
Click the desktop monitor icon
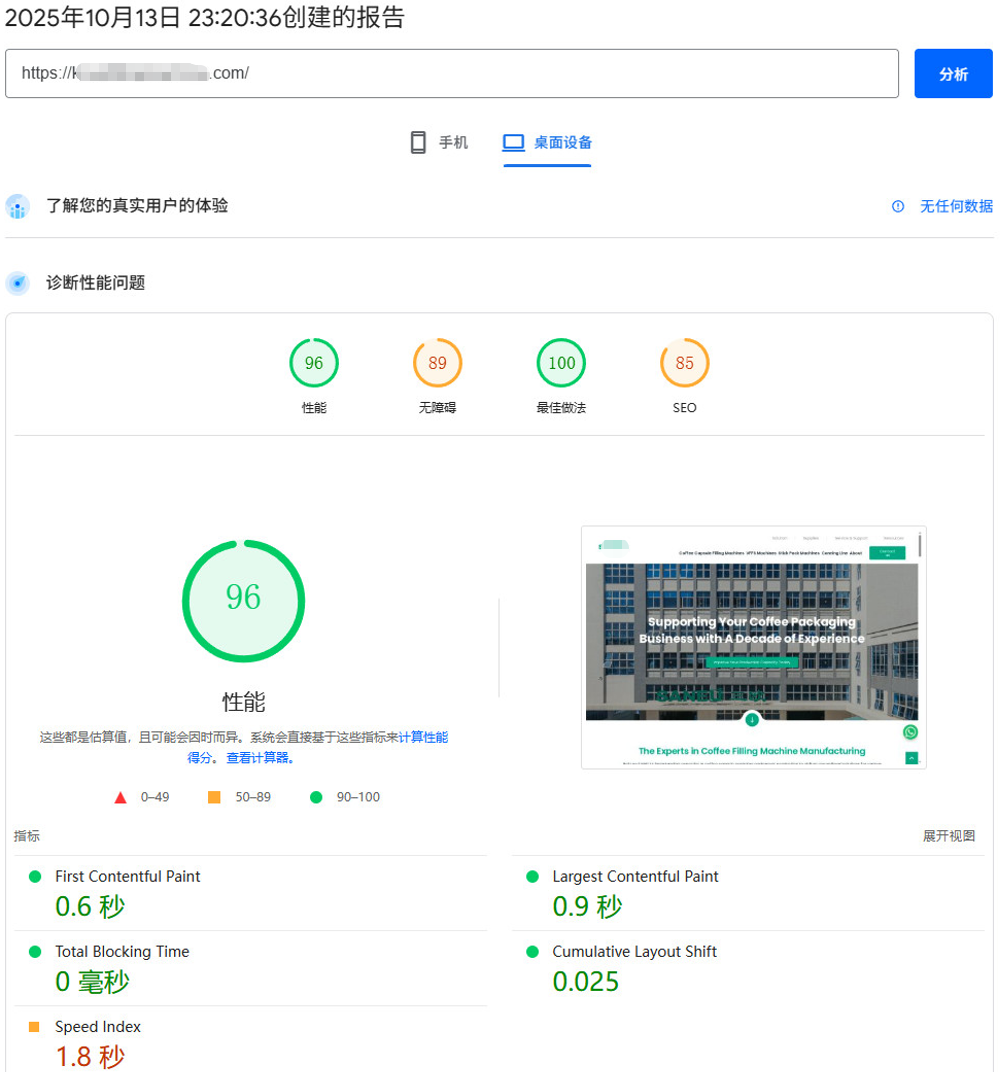pos(513,142)
